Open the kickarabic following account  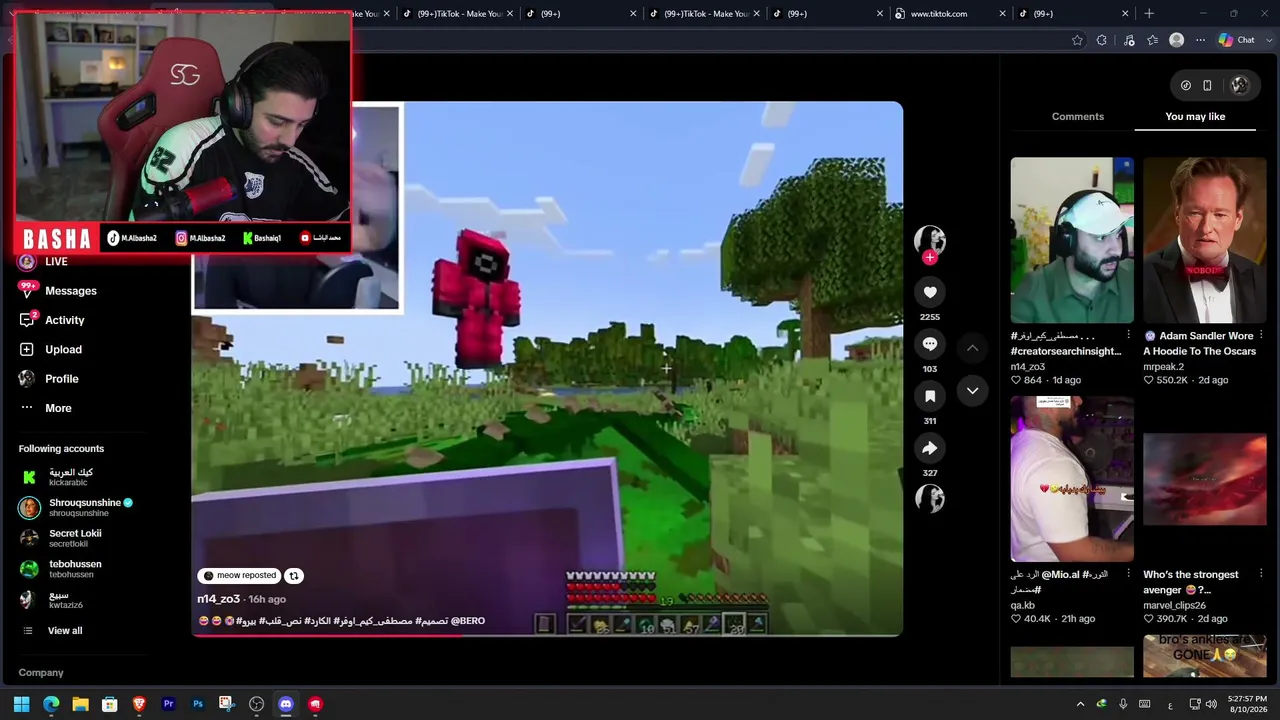pos(57,477)
